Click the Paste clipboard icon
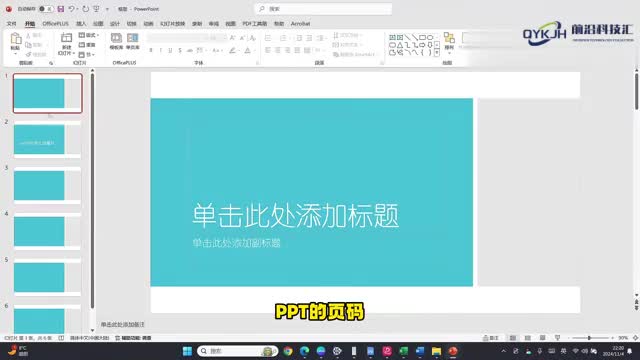This screenshot has width=640, height=360. [16, 39]
